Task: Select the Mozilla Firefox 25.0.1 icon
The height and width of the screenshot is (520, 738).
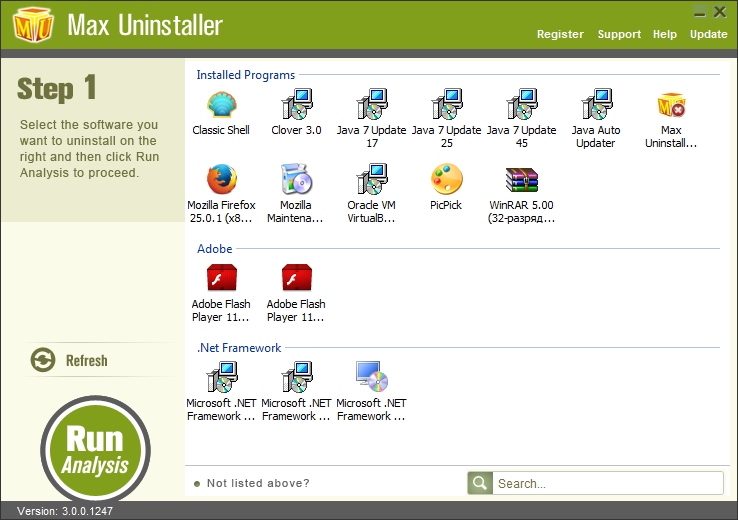Action: tap(221, 180)
